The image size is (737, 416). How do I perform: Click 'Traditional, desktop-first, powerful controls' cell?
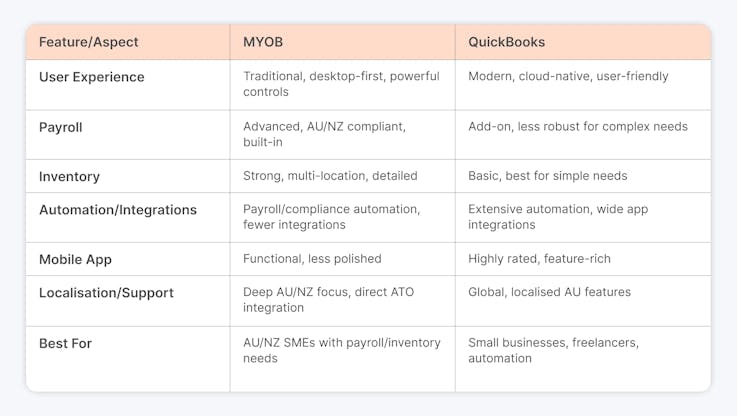(x=341, y=84)
